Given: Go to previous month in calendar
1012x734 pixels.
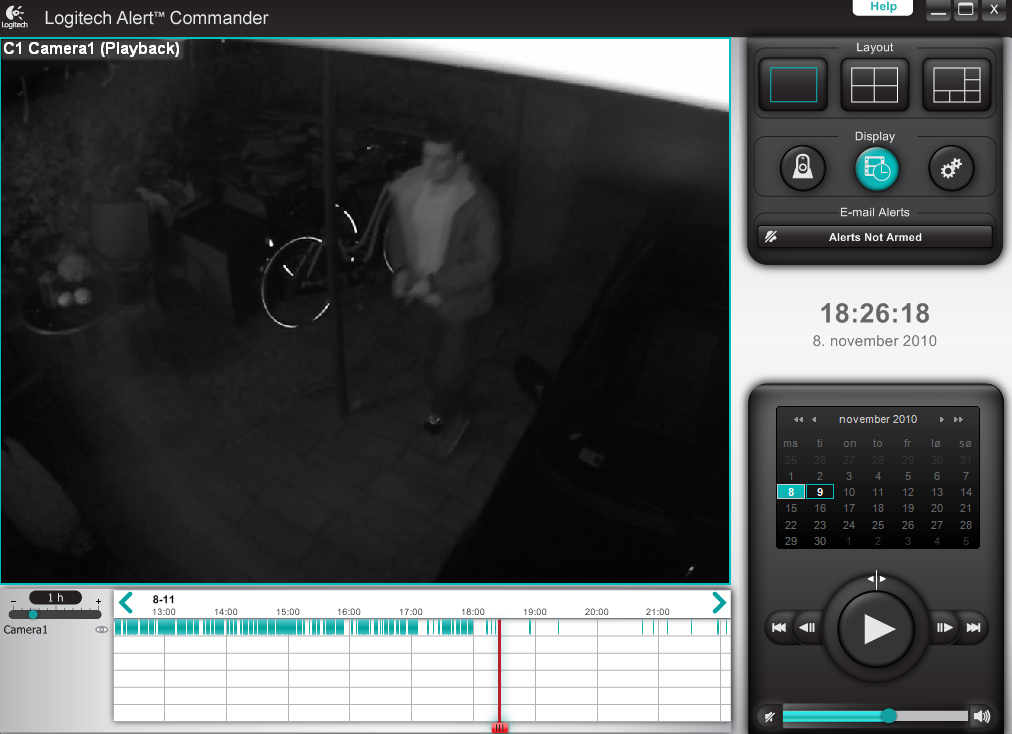Looking at the screenshot, I should (x=814, y=420).
